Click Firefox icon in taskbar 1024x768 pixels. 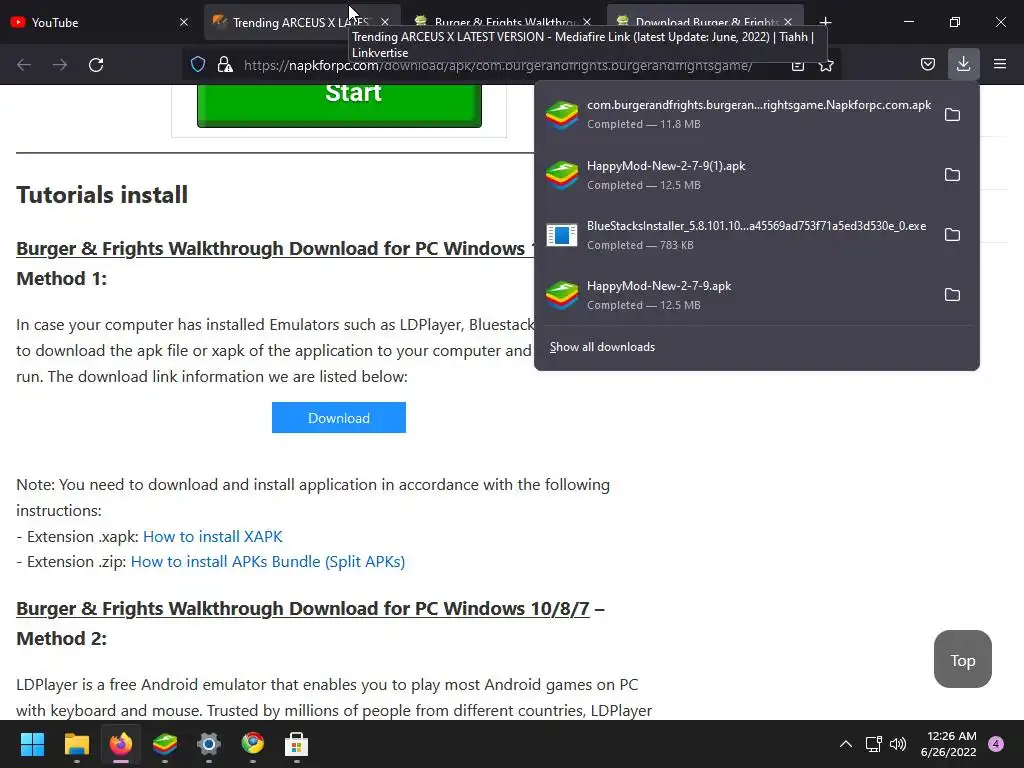121,744
